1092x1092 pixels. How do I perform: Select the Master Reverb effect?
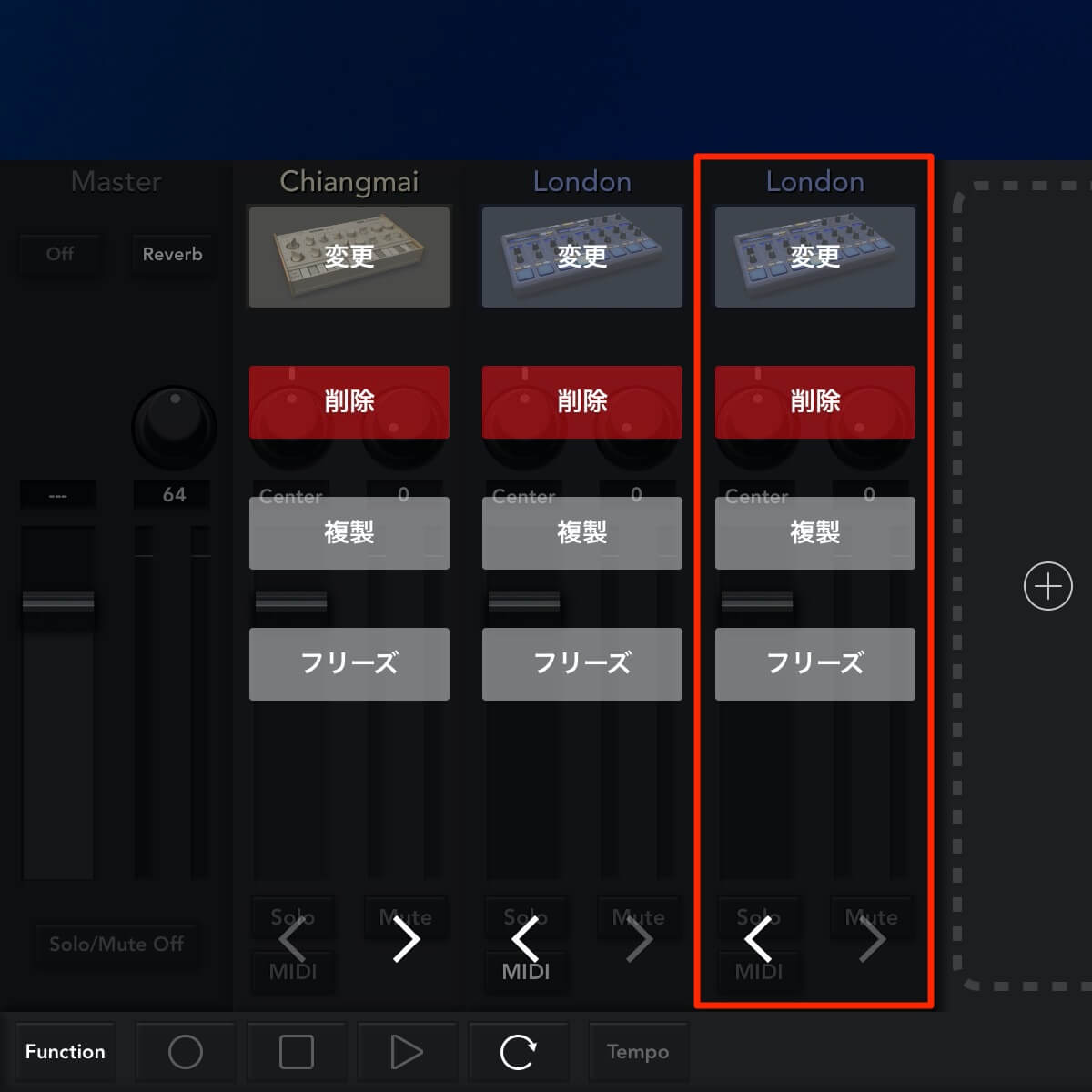172,254
